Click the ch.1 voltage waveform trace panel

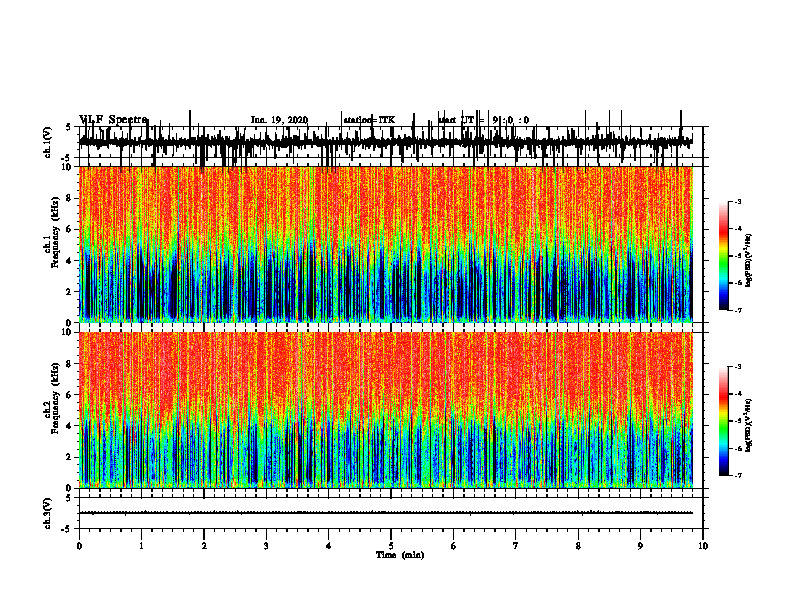pos(391,142)
